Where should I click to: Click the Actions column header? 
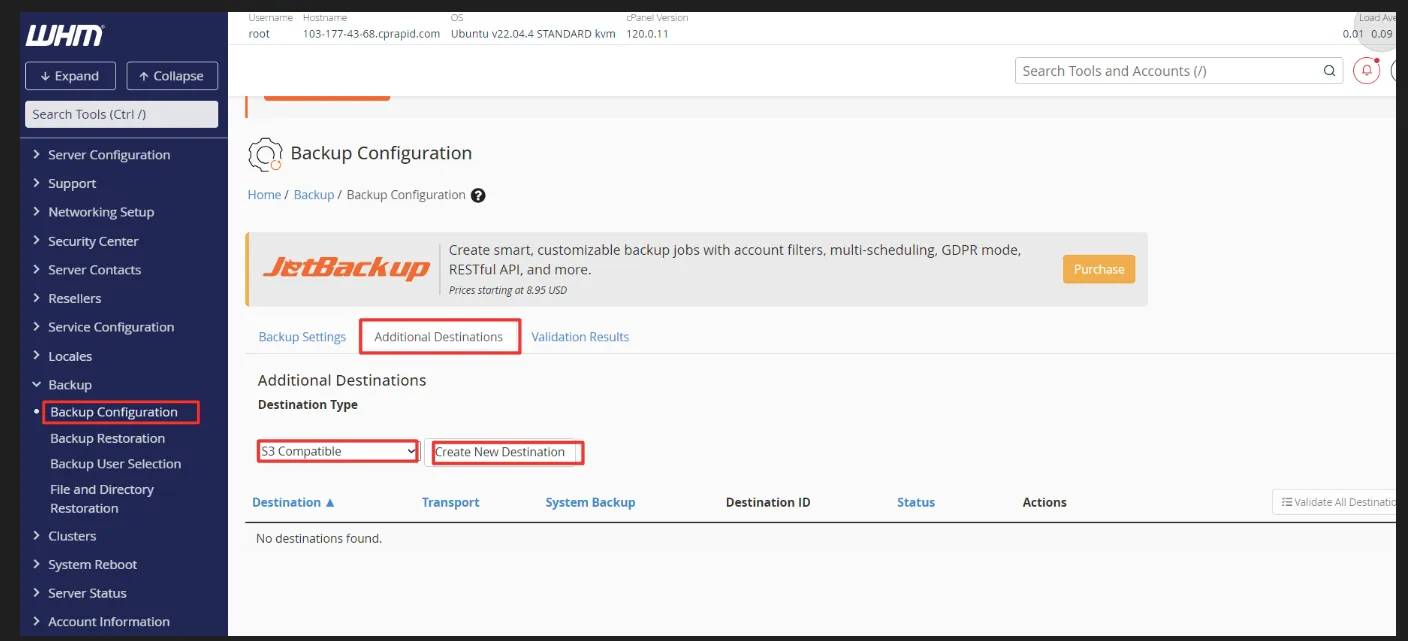pyautogui.click(x=1044, y=502)
